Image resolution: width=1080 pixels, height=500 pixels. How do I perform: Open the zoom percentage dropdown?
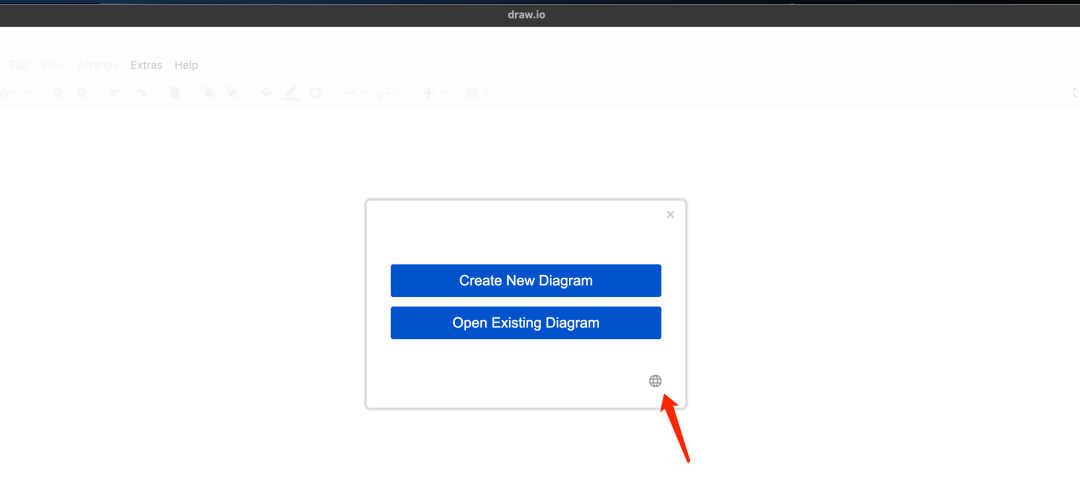pos(14,93)
